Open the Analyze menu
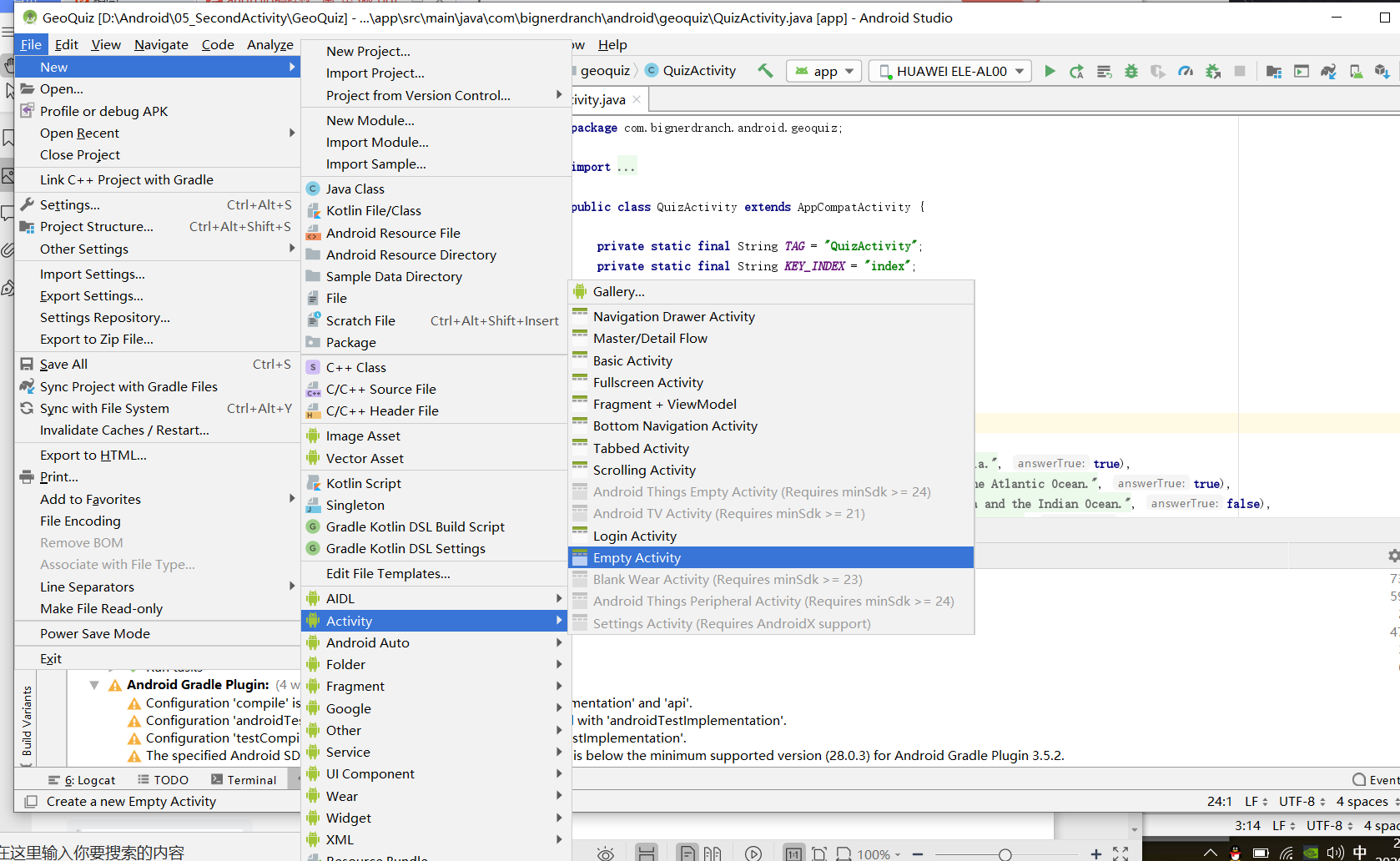 269,44
